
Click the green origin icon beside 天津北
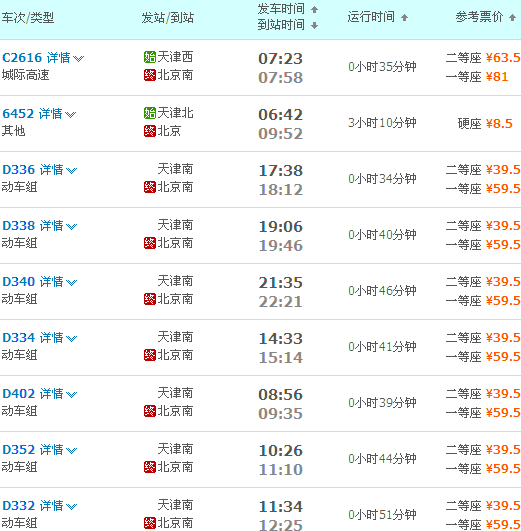pyautogui.click(x=150, y=113)
